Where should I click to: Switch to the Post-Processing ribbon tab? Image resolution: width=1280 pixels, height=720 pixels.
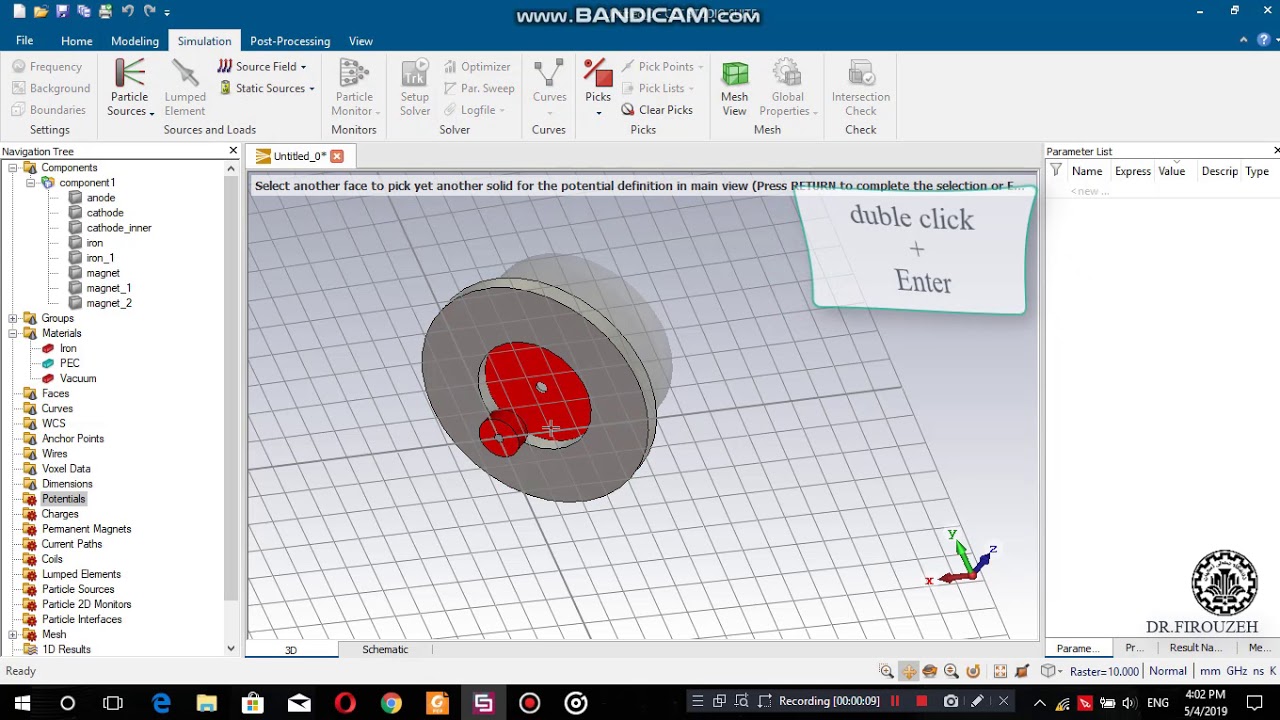click(290, 41)
